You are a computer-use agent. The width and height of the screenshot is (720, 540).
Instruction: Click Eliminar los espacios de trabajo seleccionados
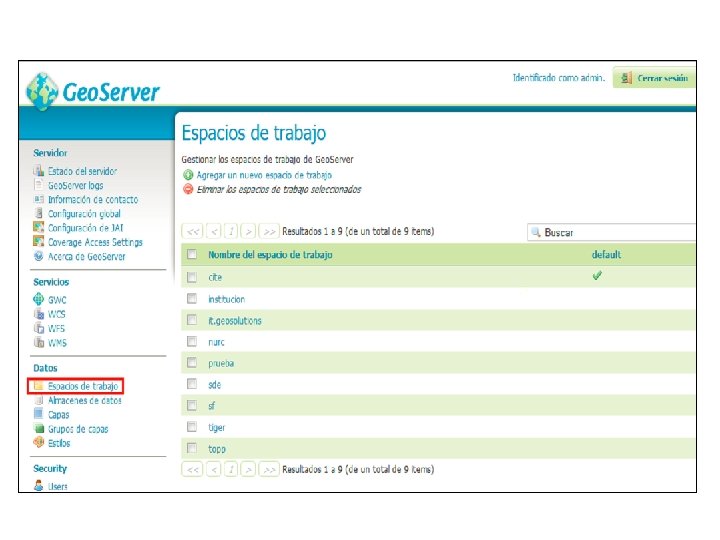[x=279, y=190]
